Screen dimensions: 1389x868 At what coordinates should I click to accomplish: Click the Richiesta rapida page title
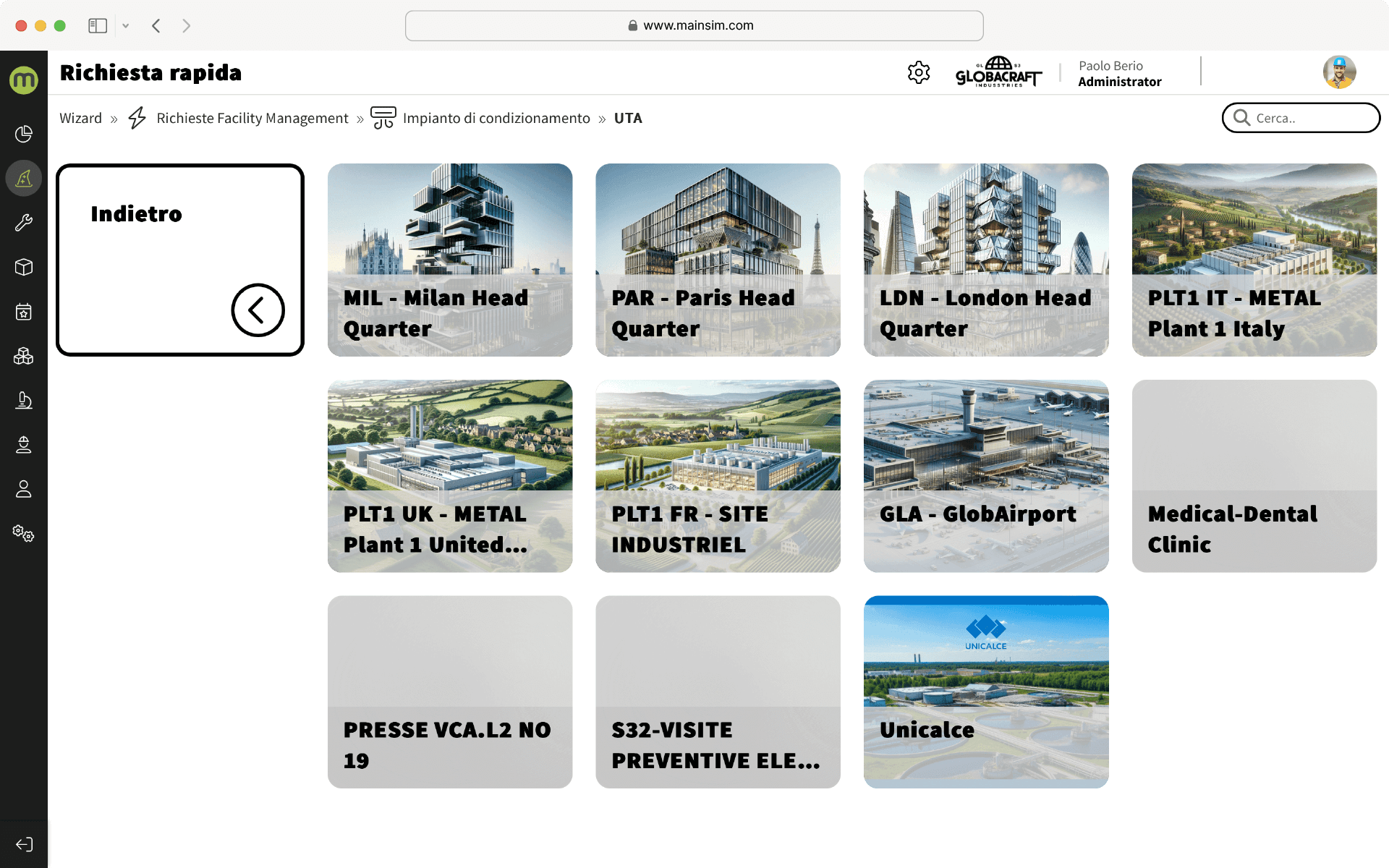[x=150, y=72]
